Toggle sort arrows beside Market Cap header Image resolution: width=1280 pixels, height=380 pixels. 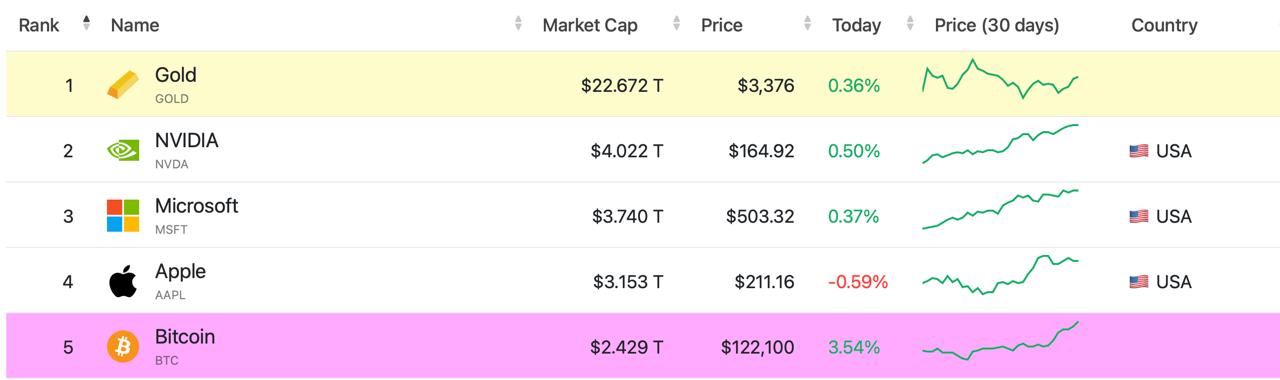[677, 25]
